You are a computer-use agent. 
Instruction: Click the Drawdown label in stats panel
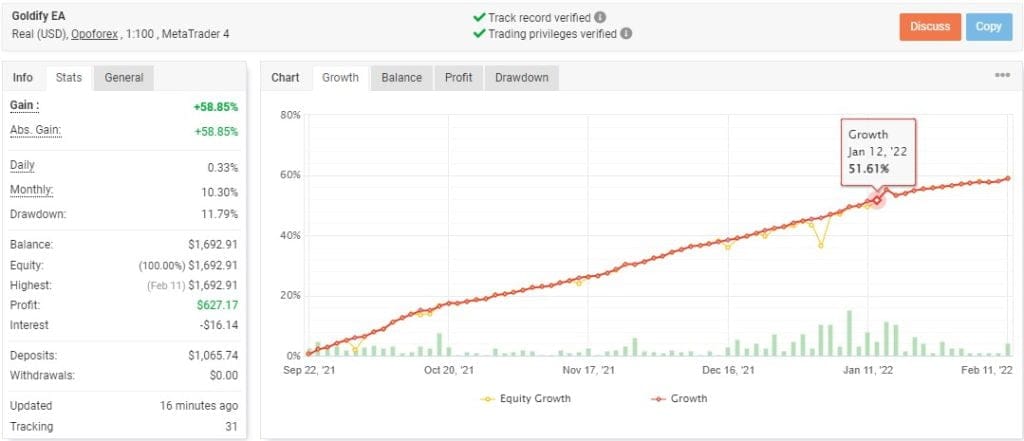pyautogui.click(x=36, y=212)
